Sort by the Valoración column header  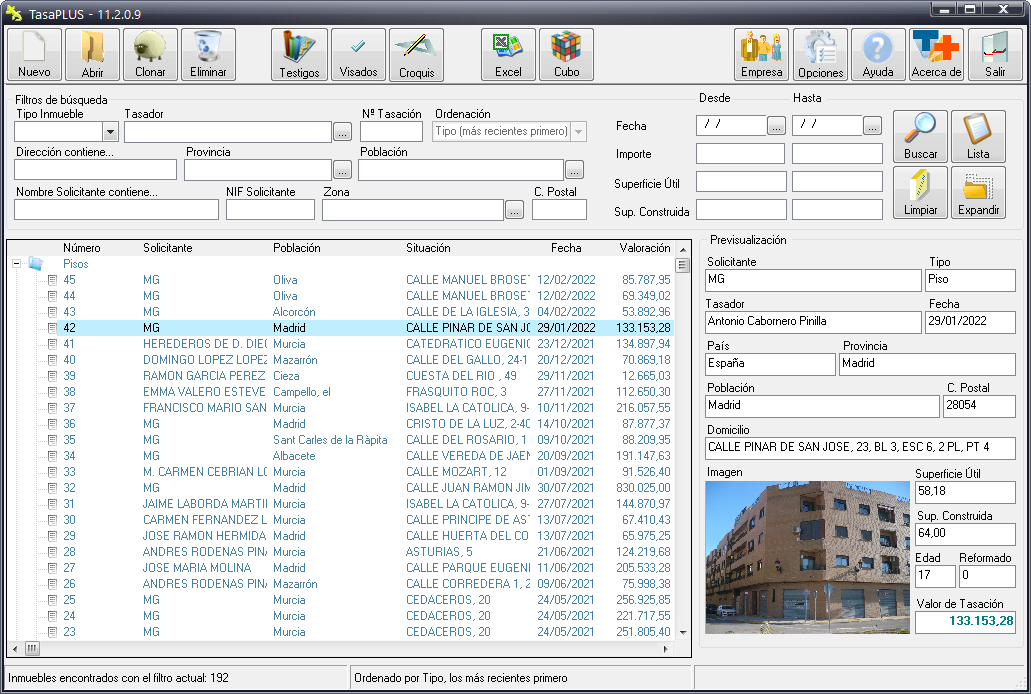coord(644,248)
